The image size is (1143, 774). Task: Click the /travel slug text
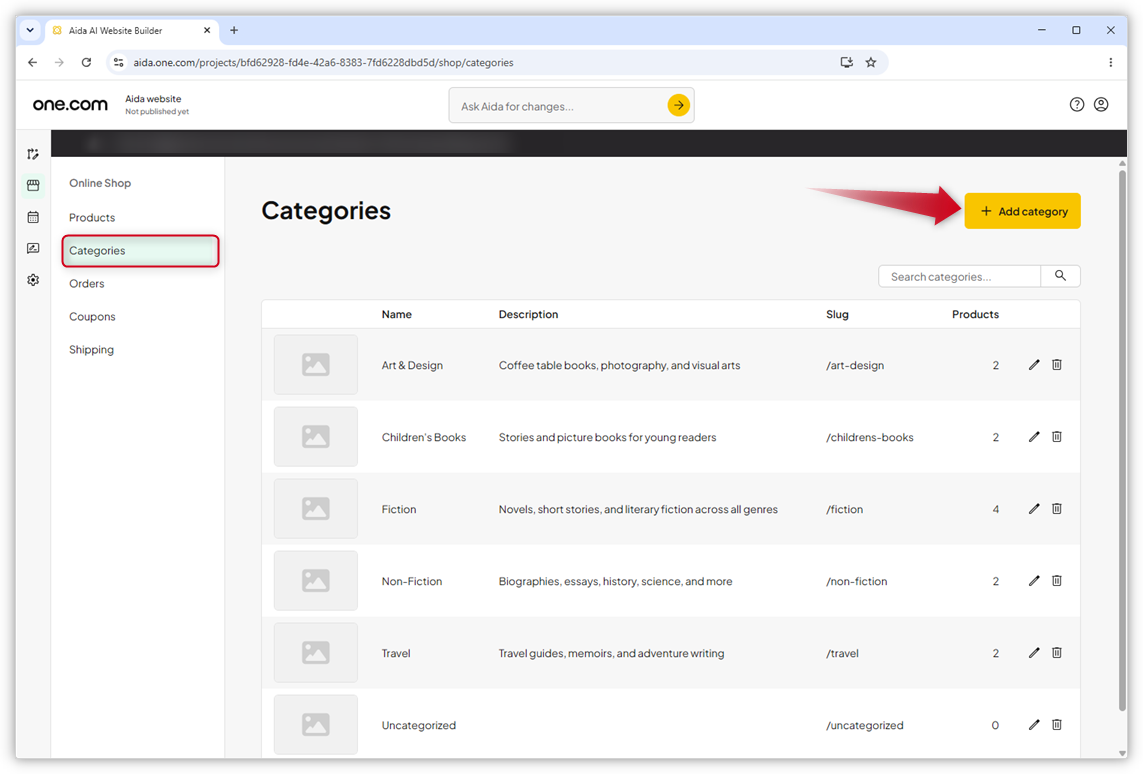[842, 654]
